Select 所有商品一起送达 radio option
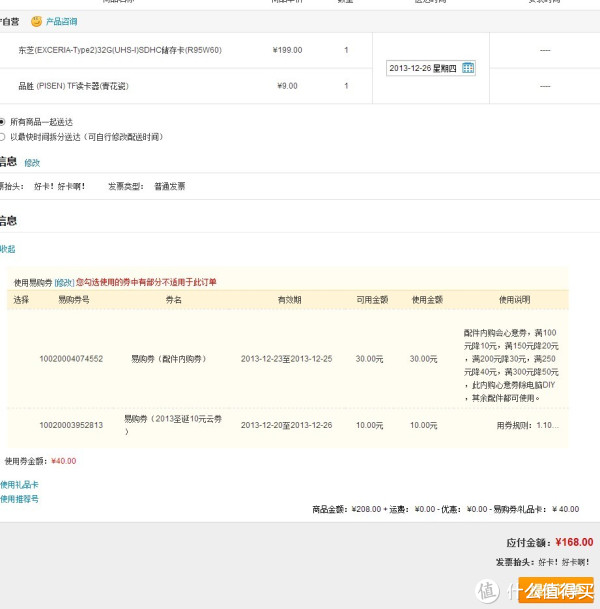The height and width of the screenshot is (609, 600). tap(2, 122)
